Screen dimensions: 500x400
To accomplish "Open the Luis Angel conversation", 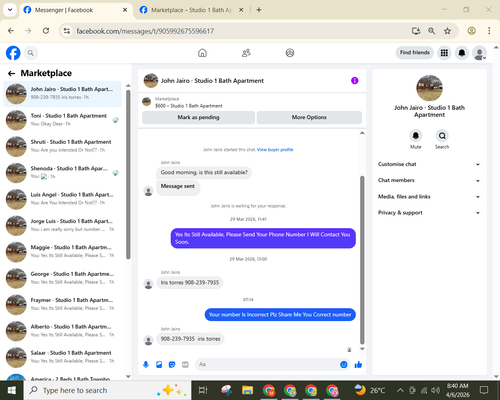I will pyautogui.click(x=62, y=199).
